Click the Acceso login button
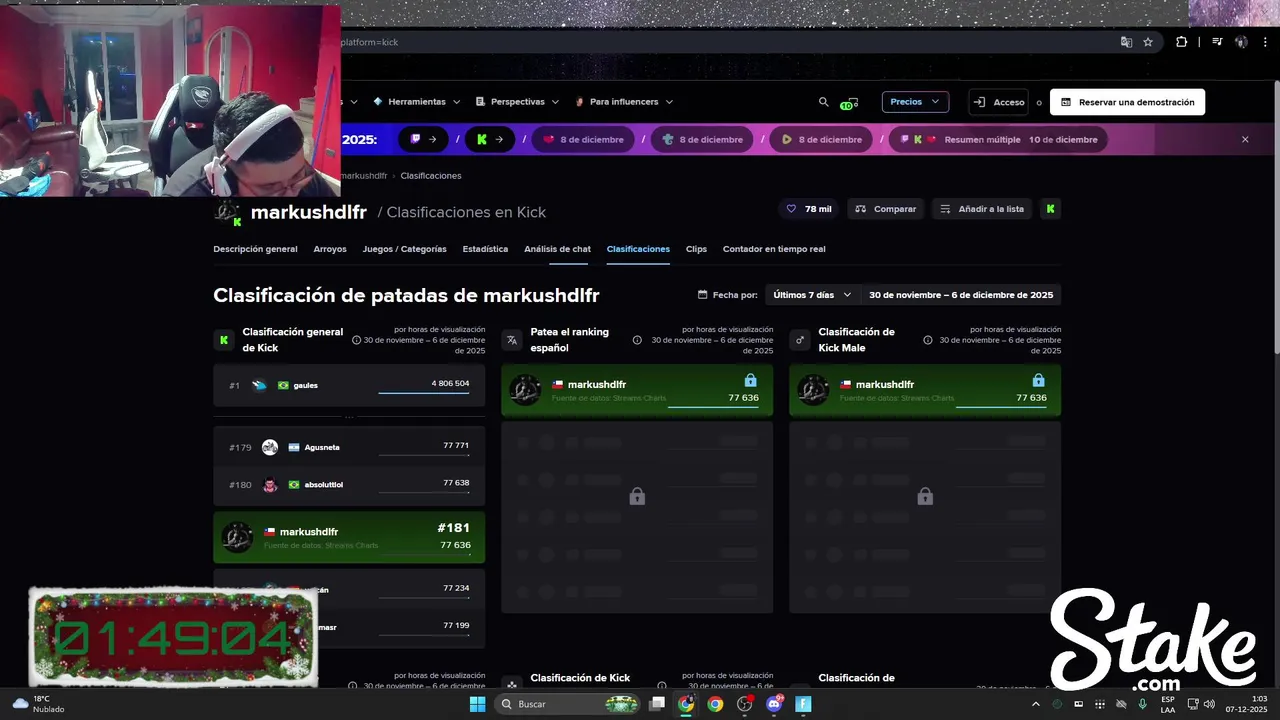The width and height of the screenshot is (1280, 720). pyautogui.click(x=1000, y=102)
